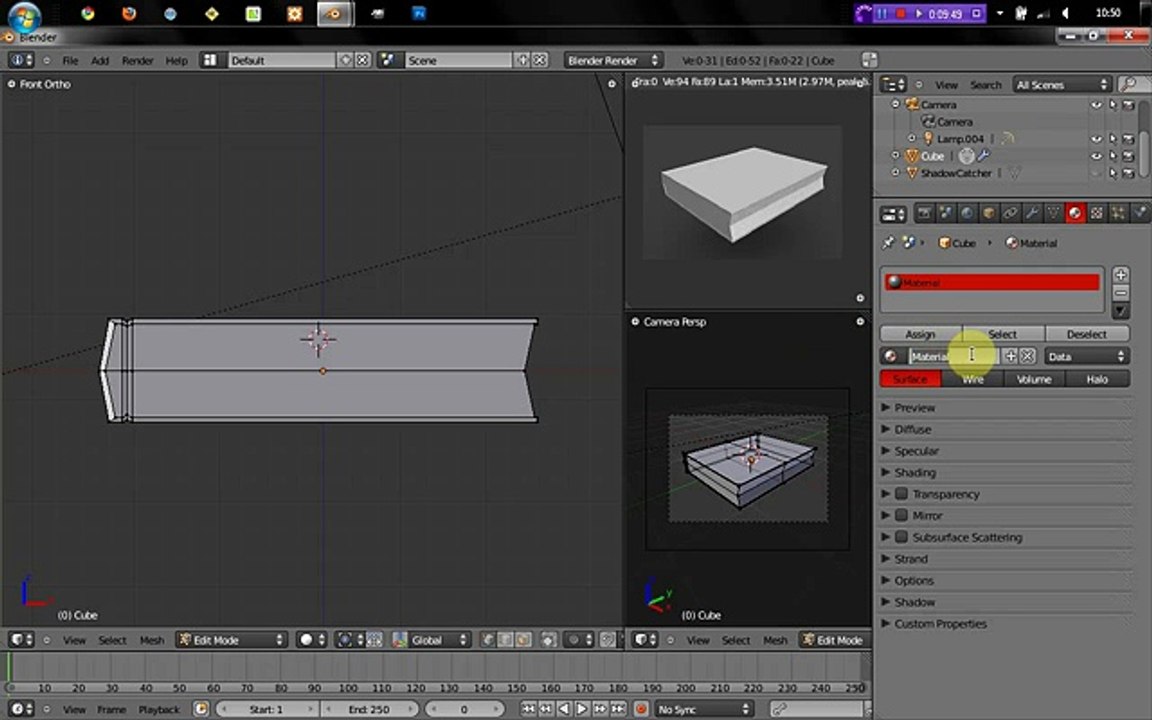Enable the Mirror checkbox
Image resolution: width=1152 pixels, height=720 pixels.
pos(901,515)
